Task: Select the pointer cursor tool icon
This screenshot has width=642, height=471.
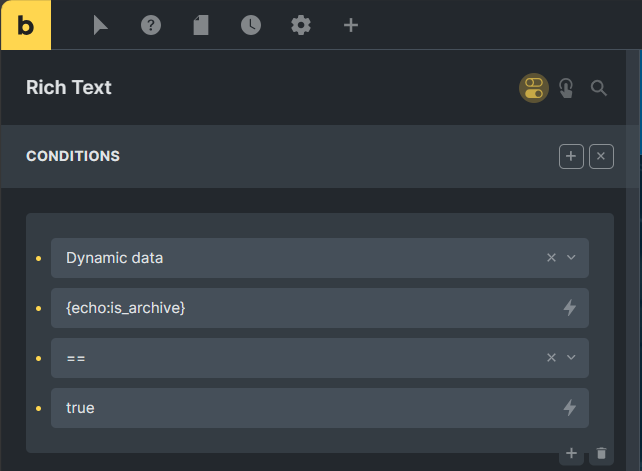Action: point(100,25)
